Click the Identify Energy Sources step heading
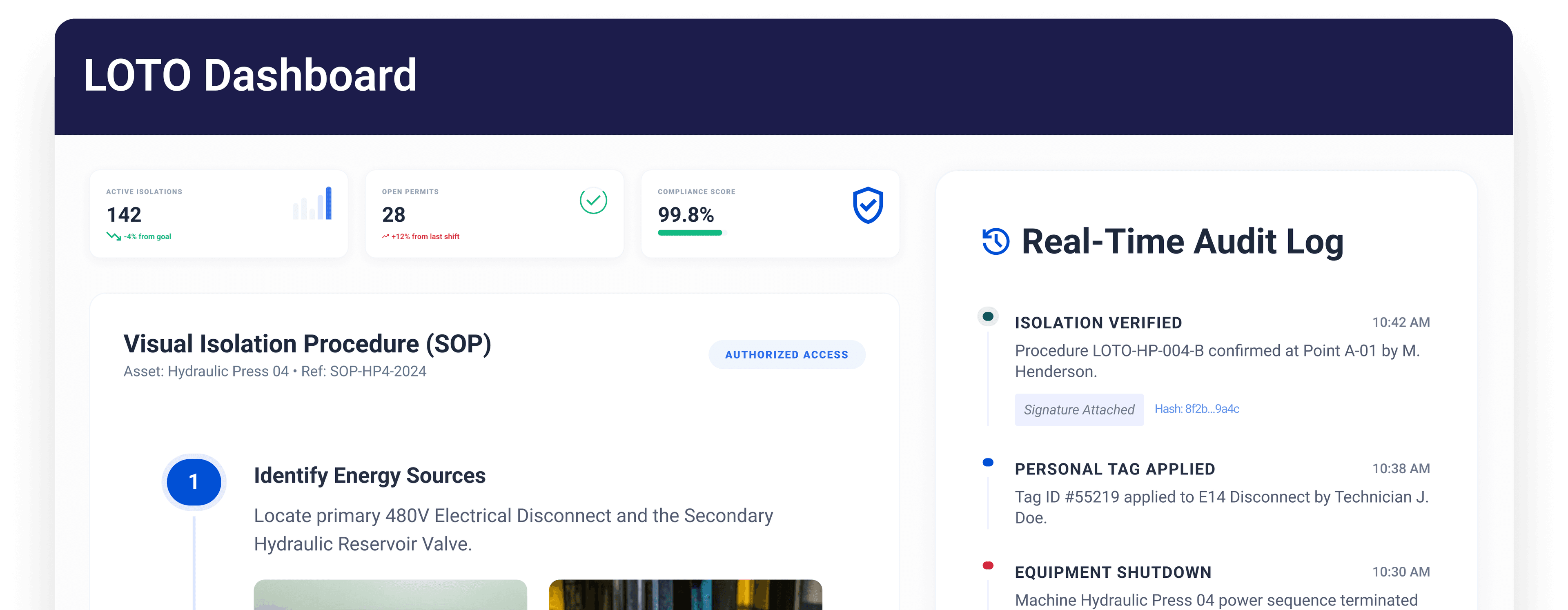Viewport: 1568px width, 610px height. [370, 475]
